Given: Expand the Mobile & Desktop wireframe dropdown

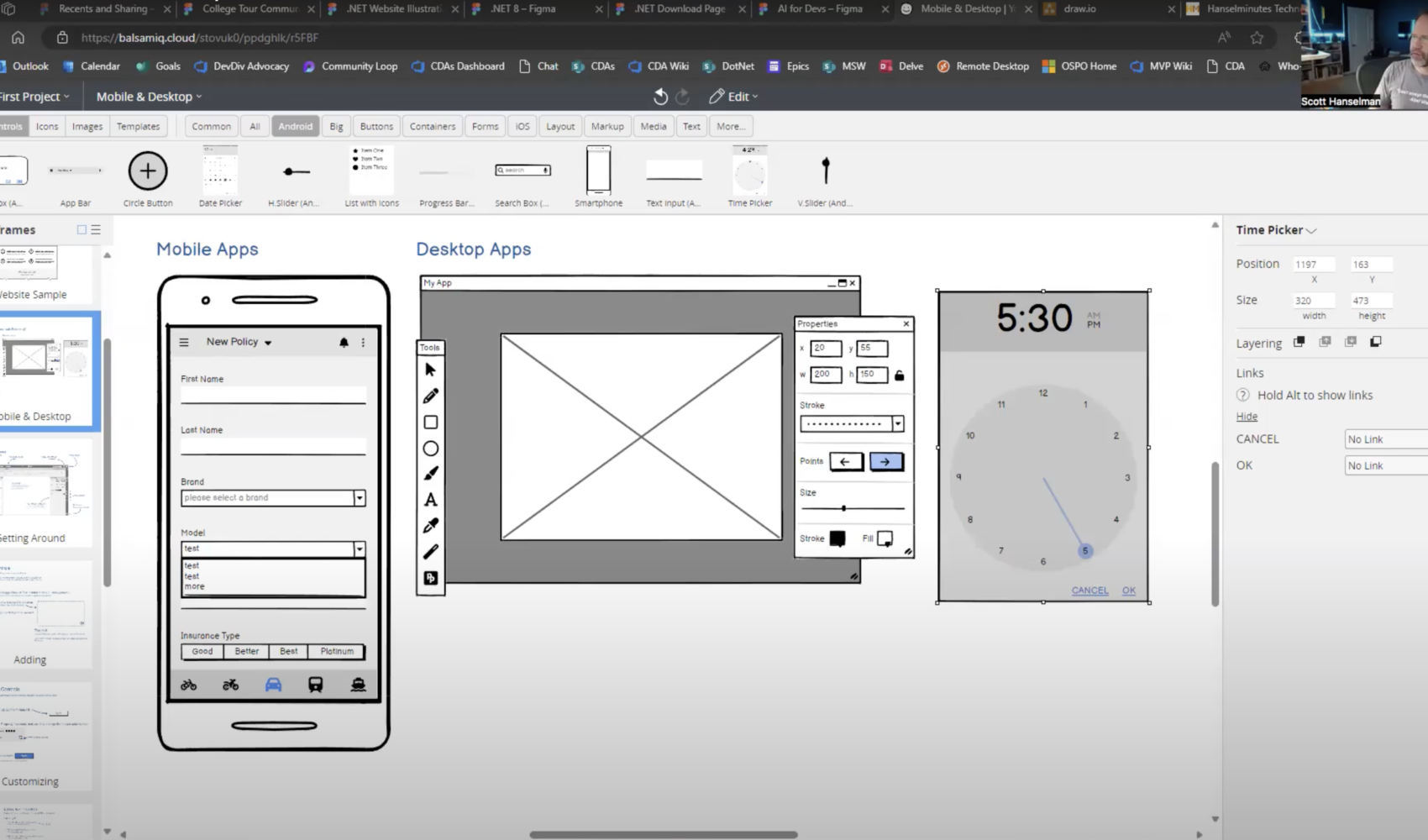Looking at the screenshot, I should pyautogui.click(x=149, y=97).
